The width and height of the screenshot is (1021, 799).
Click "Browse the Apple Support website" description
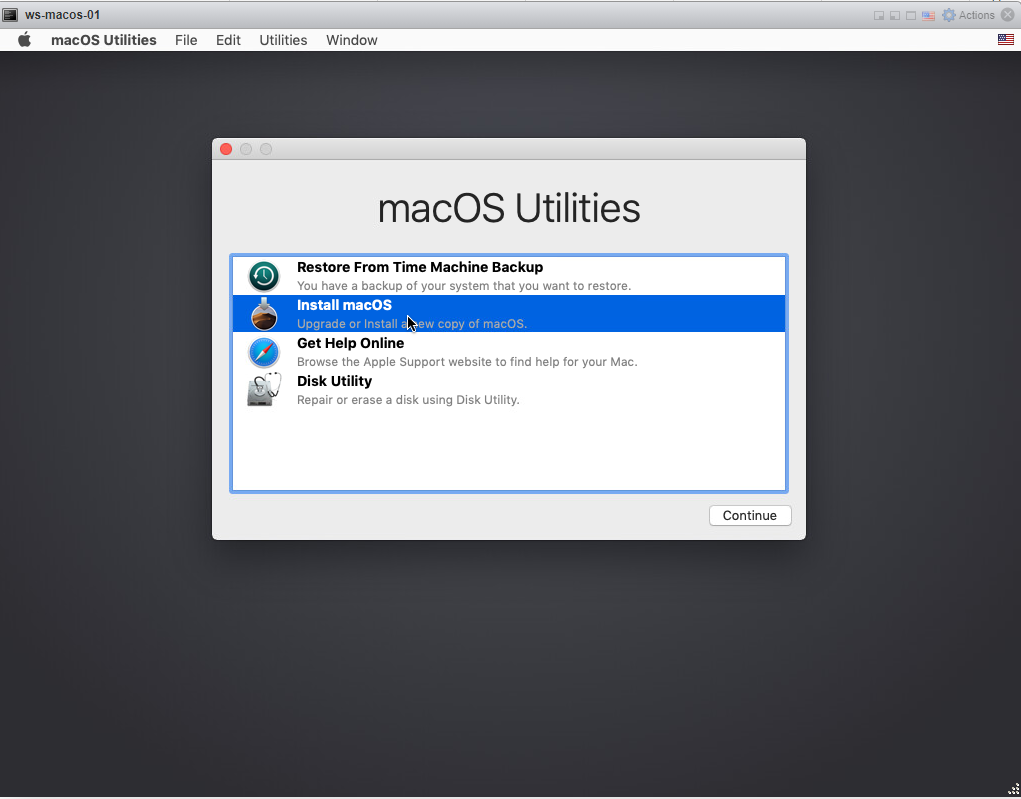click(467, 361)
